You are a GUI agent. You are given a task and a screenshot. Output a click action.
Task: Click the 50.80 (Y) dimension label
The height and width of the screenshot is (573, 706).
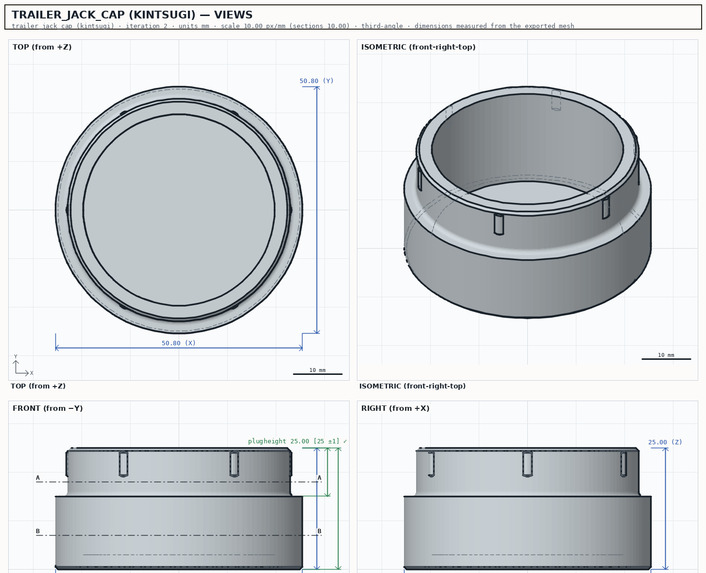(317, 81)
